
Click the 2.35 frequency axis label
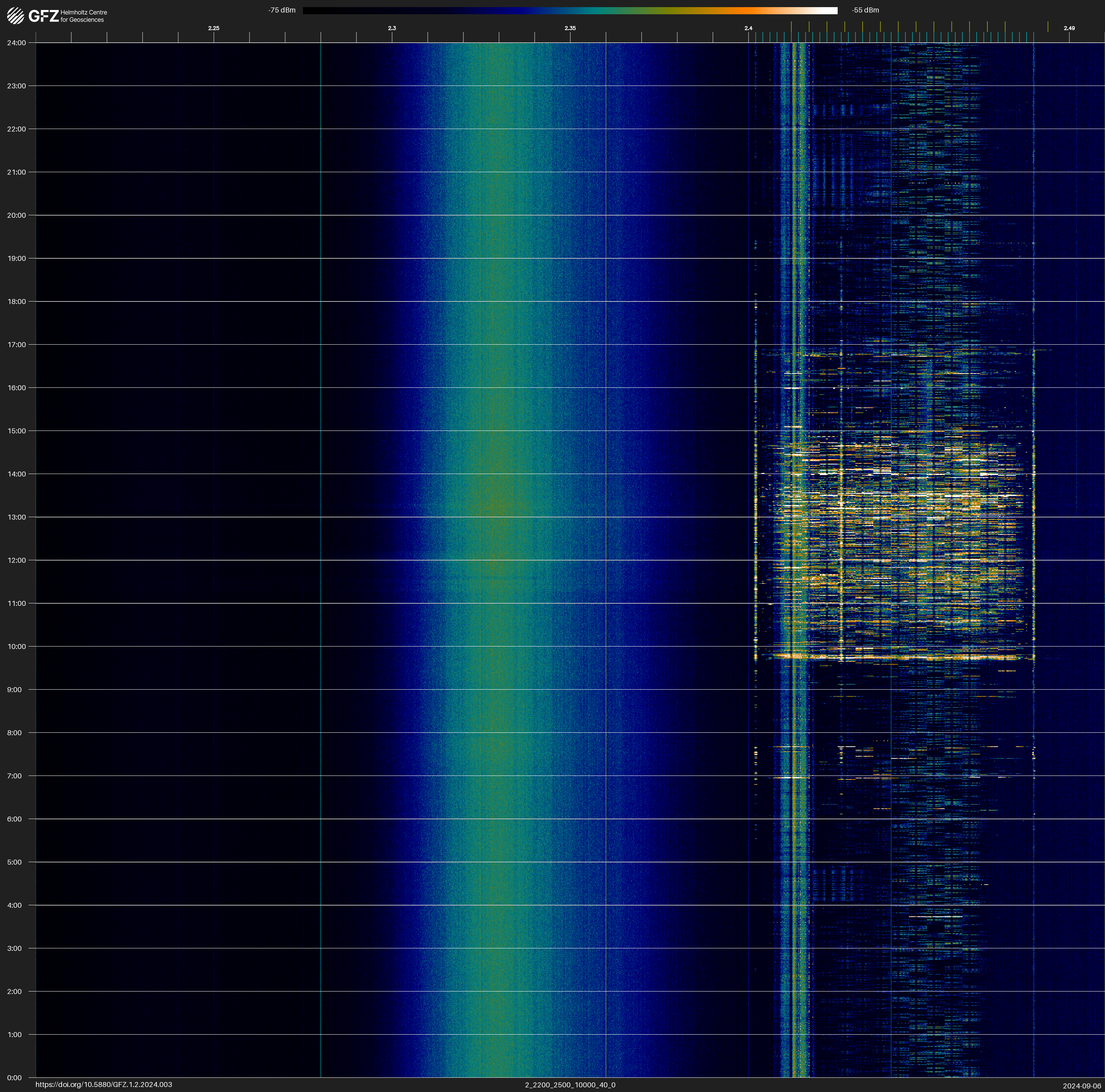[x=570, y=28]
